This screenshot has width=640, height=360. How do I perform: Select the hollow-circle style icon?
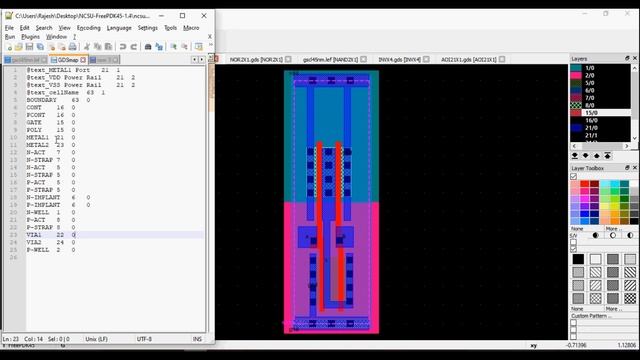click(x=613, y=235)
